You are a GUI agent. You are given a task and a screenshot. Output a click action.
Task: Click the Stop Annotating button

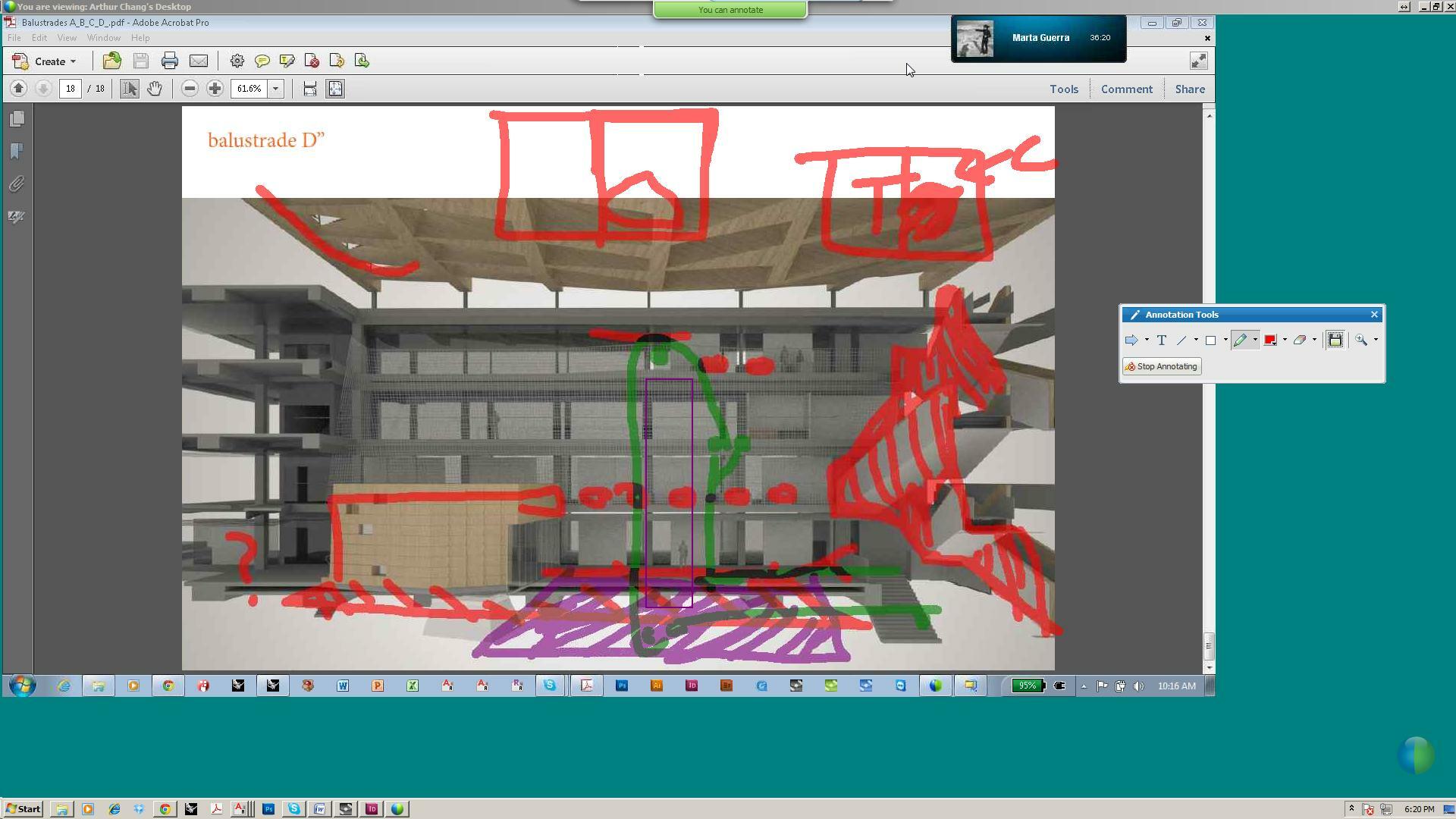click(1162, 367)
